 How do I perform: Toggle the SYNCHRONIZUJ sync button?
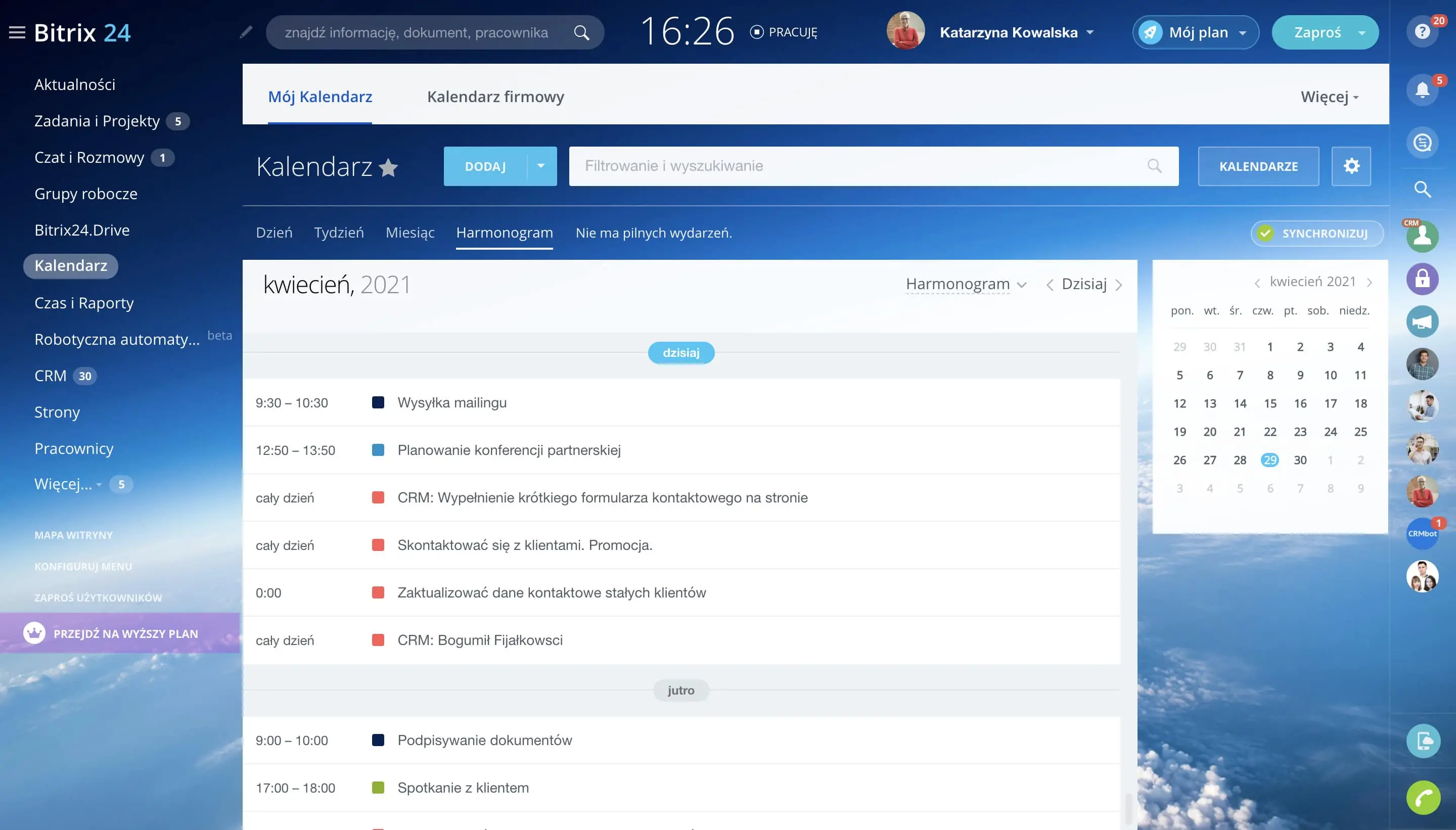tap(1316, 234)
